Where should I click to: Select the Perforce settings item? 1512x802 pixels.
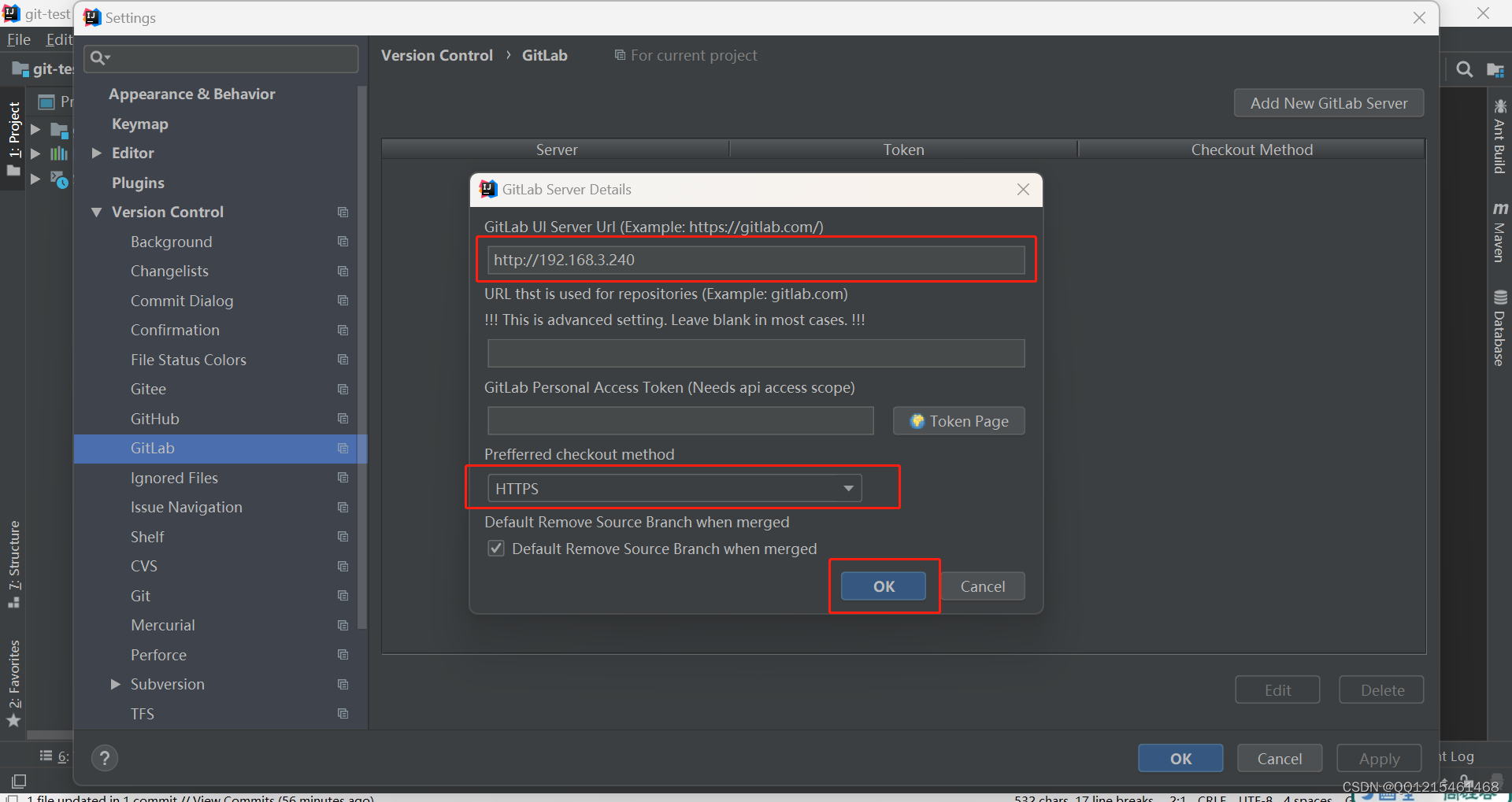click(158, 655)
